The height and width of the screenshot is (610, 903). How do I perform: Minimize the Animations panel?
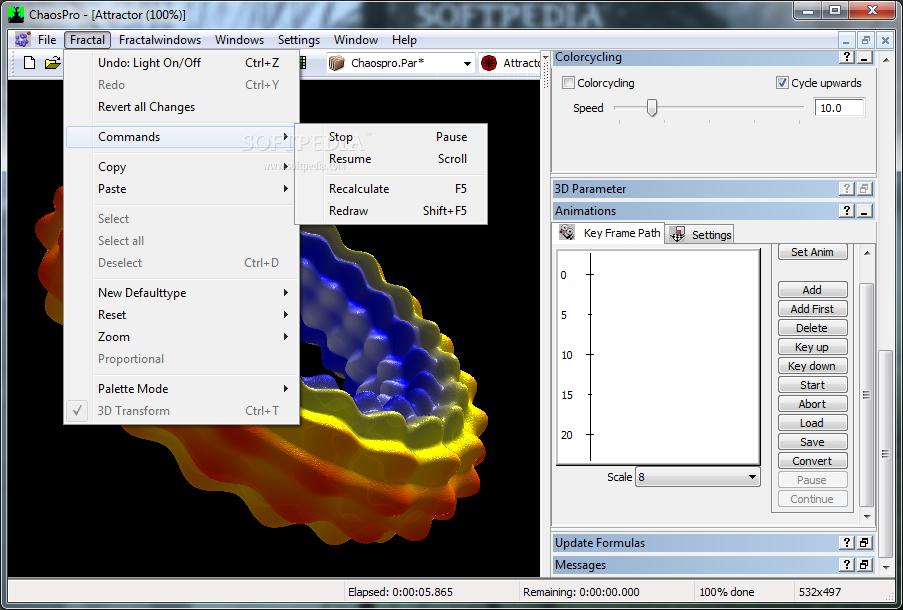click(864, 210)
